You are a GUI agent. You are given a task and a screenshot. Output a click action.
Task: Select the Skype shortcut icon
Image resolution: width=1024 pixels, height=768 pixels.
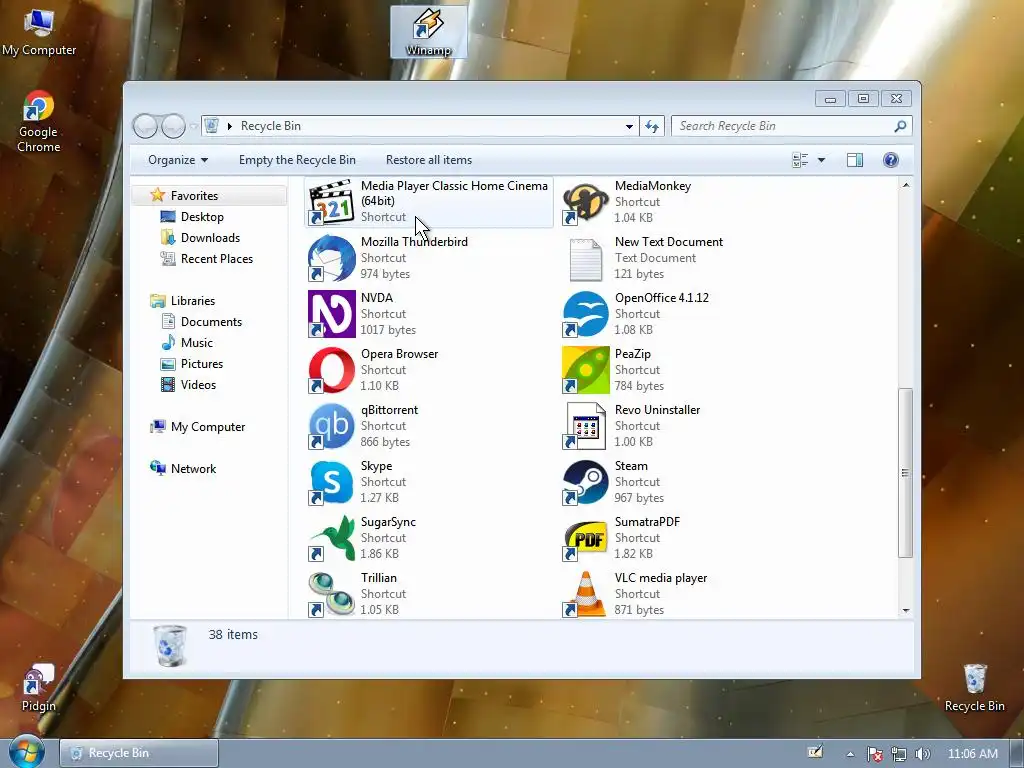pyautogui.click(x=331, y=483)
